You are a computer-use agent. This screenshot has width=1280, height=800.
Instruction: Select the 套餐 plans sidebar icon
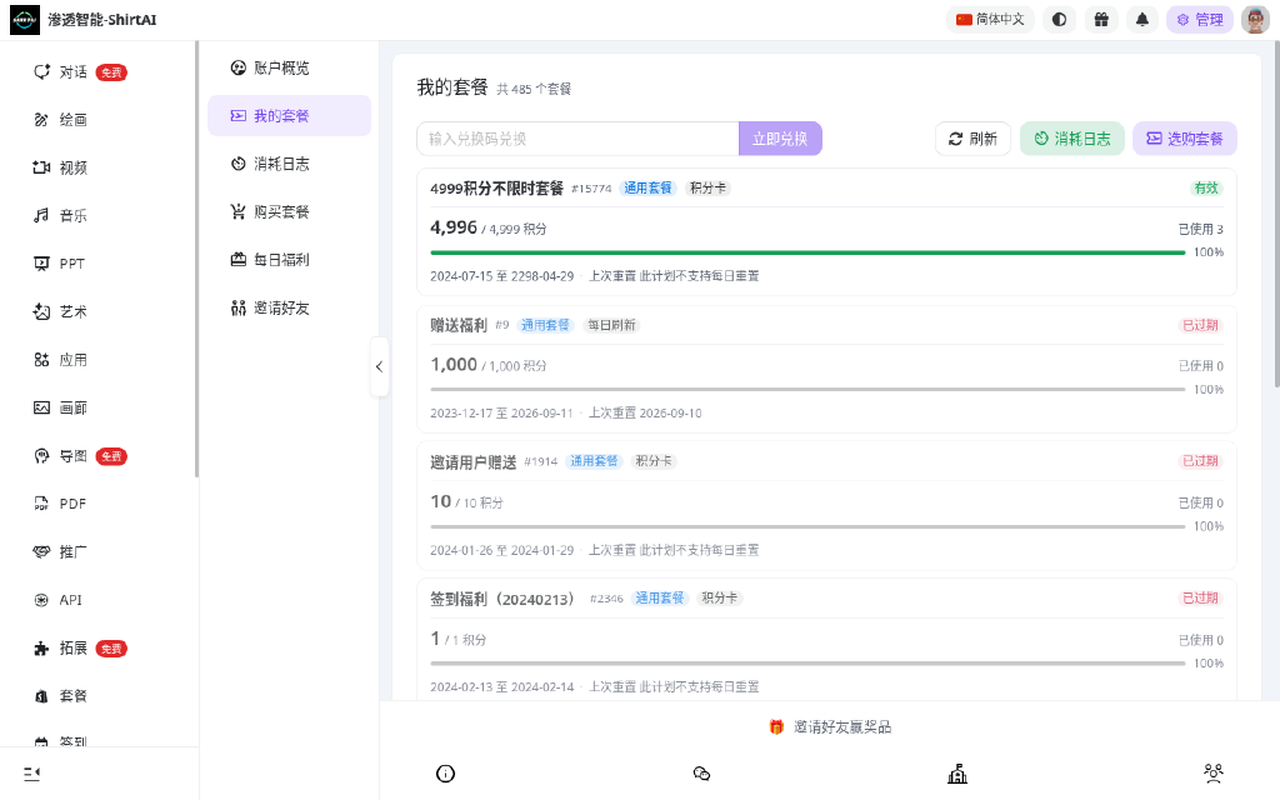tap(42, 696)
